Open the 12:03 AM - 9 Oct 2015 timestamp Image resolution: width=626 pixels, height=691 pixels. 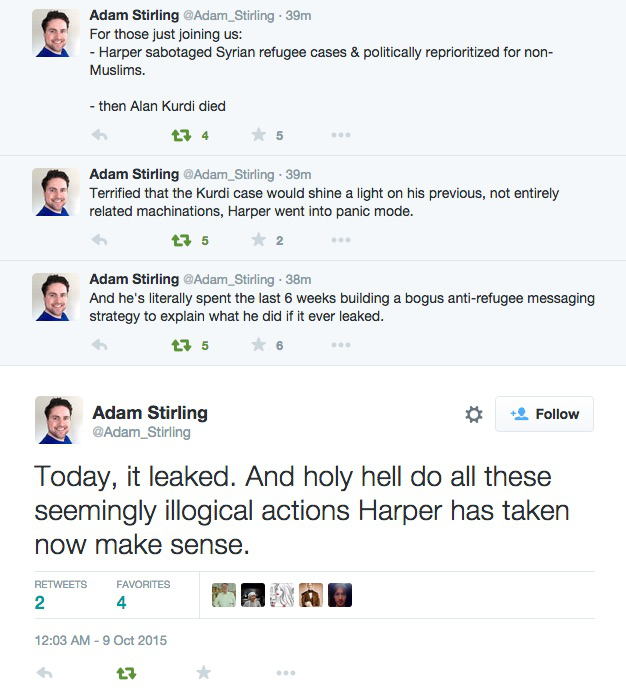(100, 640)
